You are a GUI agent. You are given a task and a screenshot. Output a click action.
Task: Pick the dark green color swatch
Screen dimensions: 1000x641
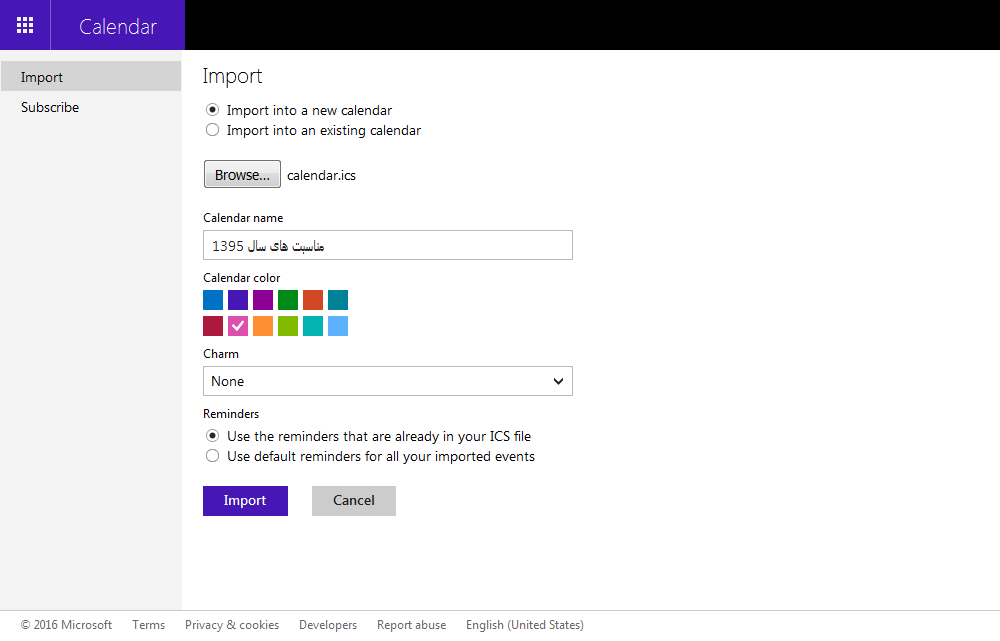pos(288,300)
